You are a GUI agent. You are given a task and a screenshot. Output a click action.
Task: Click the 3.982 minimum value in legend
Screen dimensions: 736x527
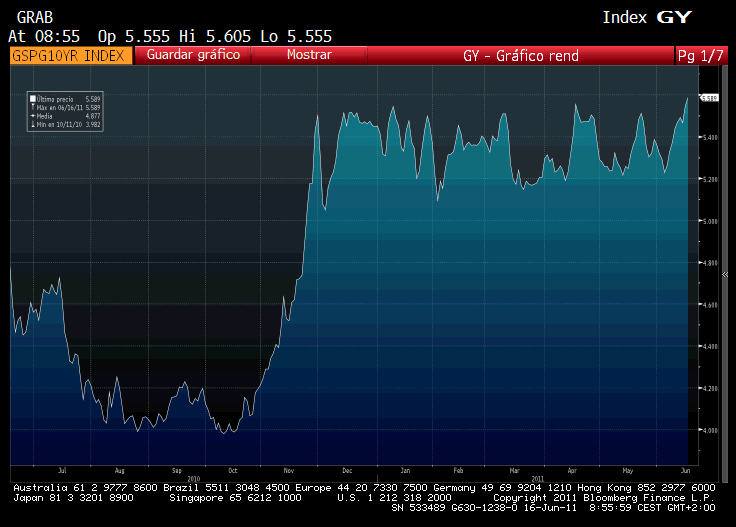(93, 124)
